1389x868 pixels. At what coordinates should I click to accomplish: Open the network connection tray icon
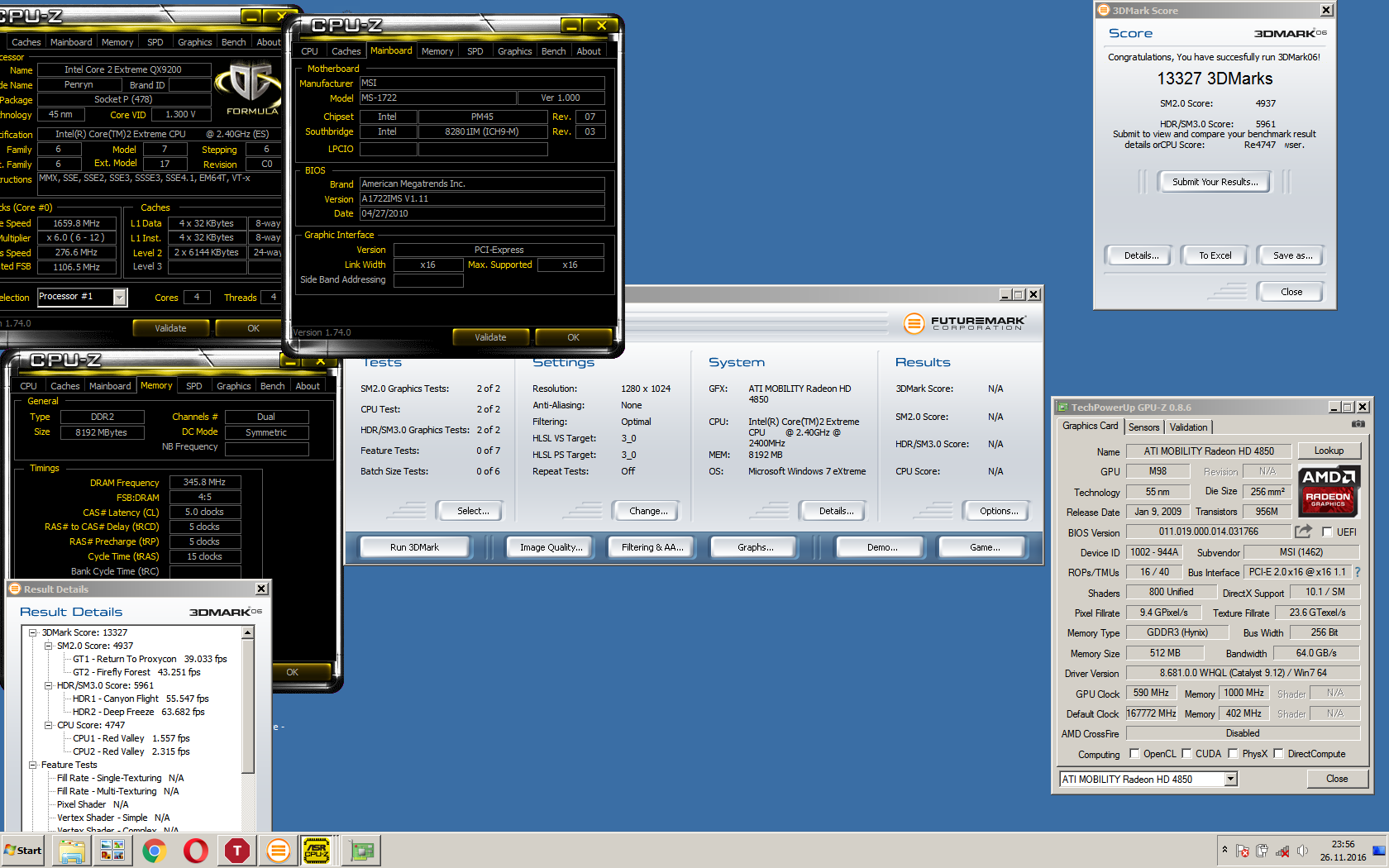pos(1282,851)
